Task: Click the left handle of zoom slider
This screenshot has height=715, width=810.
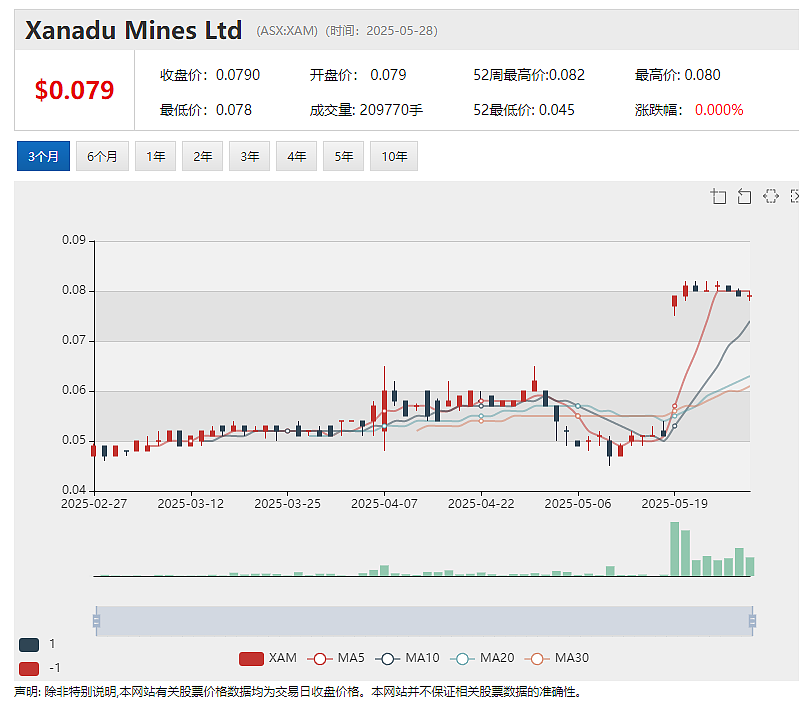Action: pyautogui.click(x=96, y=620)
